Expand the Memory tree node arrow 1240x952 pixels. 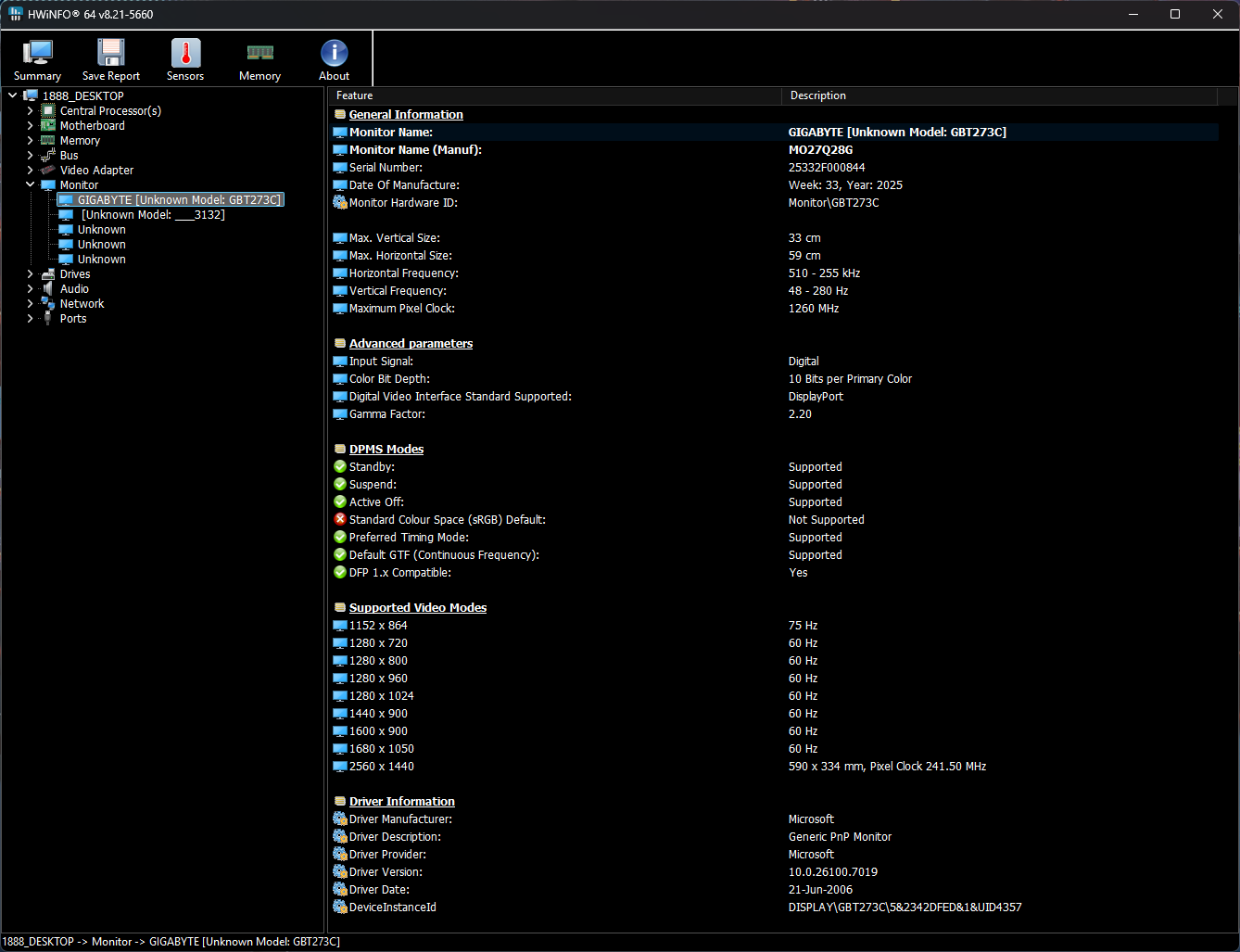(x=30, y=140)
